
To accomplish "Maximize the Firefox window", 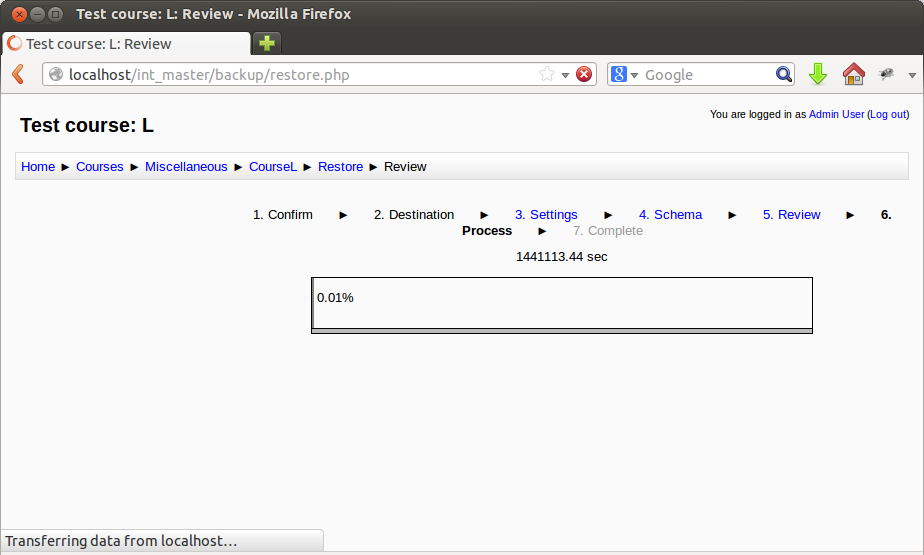I will [55, 14].
